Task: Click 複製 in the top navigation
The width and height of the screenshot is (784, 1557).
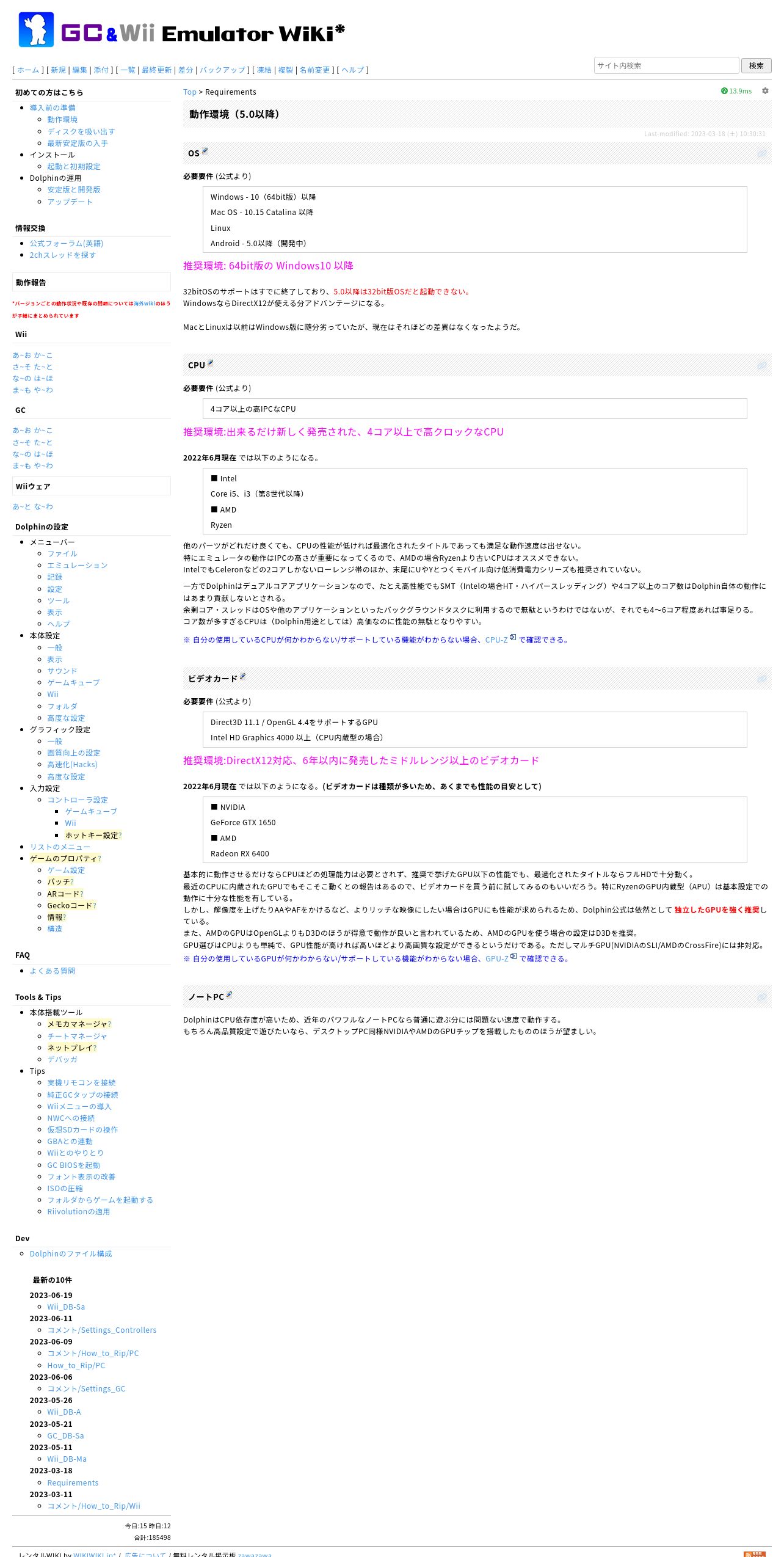Action: 286,70
